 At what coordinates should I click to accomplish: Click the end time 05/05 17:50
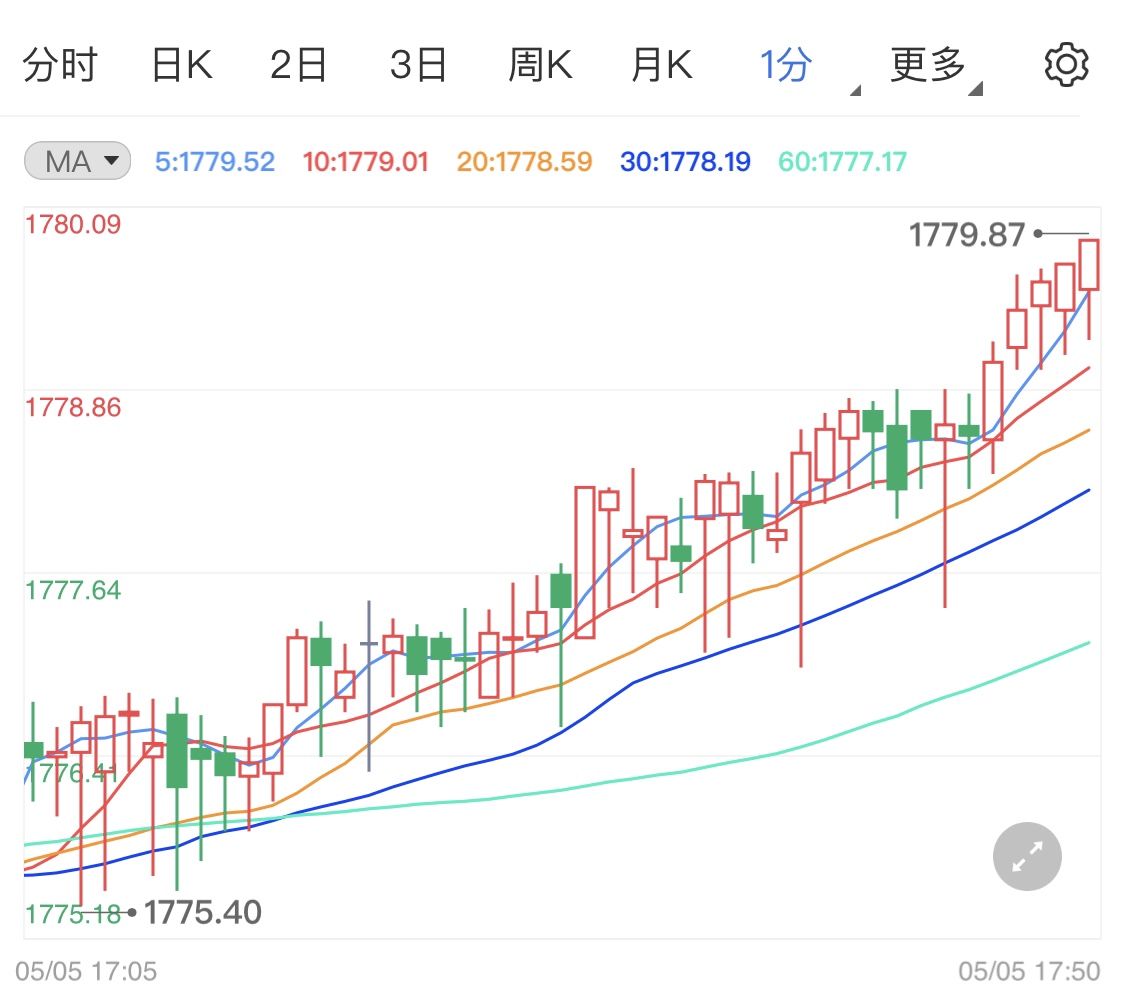[x=1029, y=971]
